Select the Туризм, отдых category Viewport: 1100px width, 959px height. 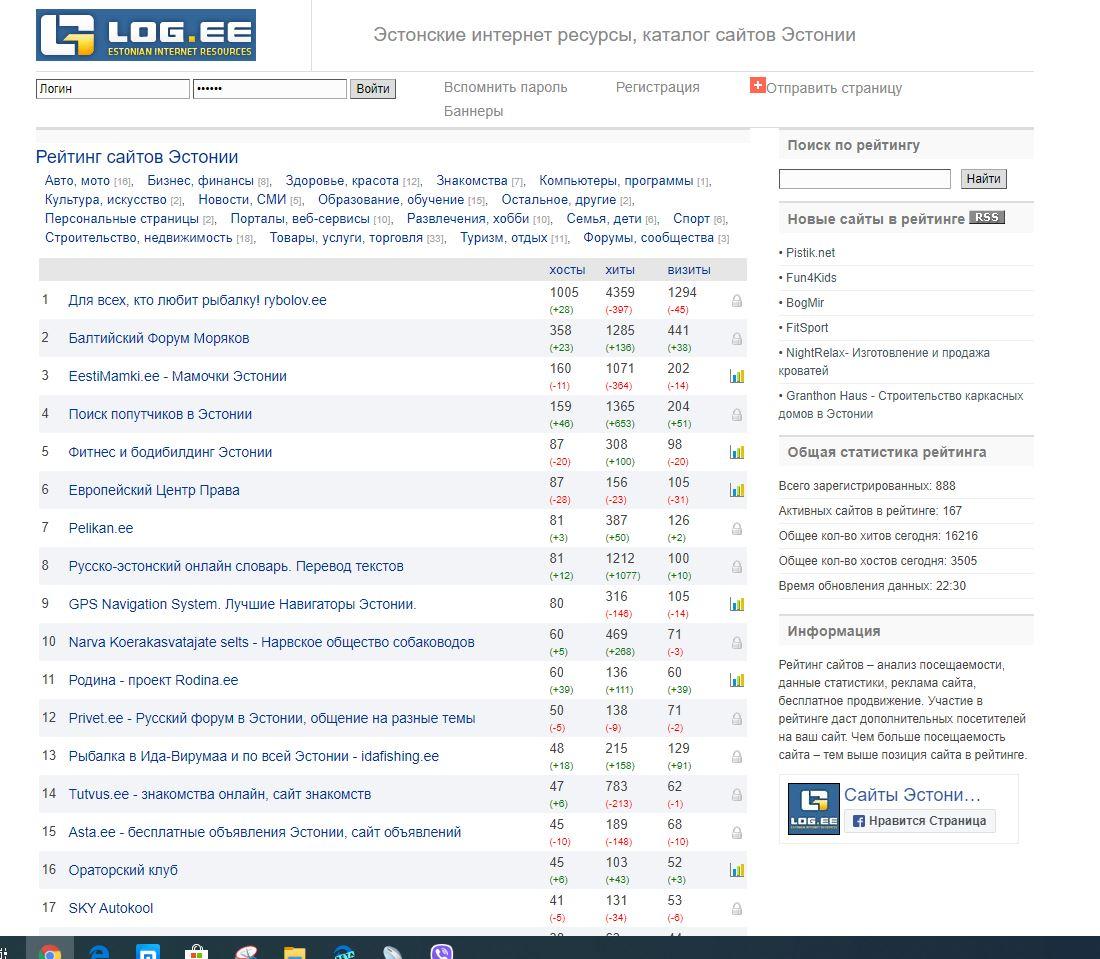pyautogui.click(x=504, y=238)
